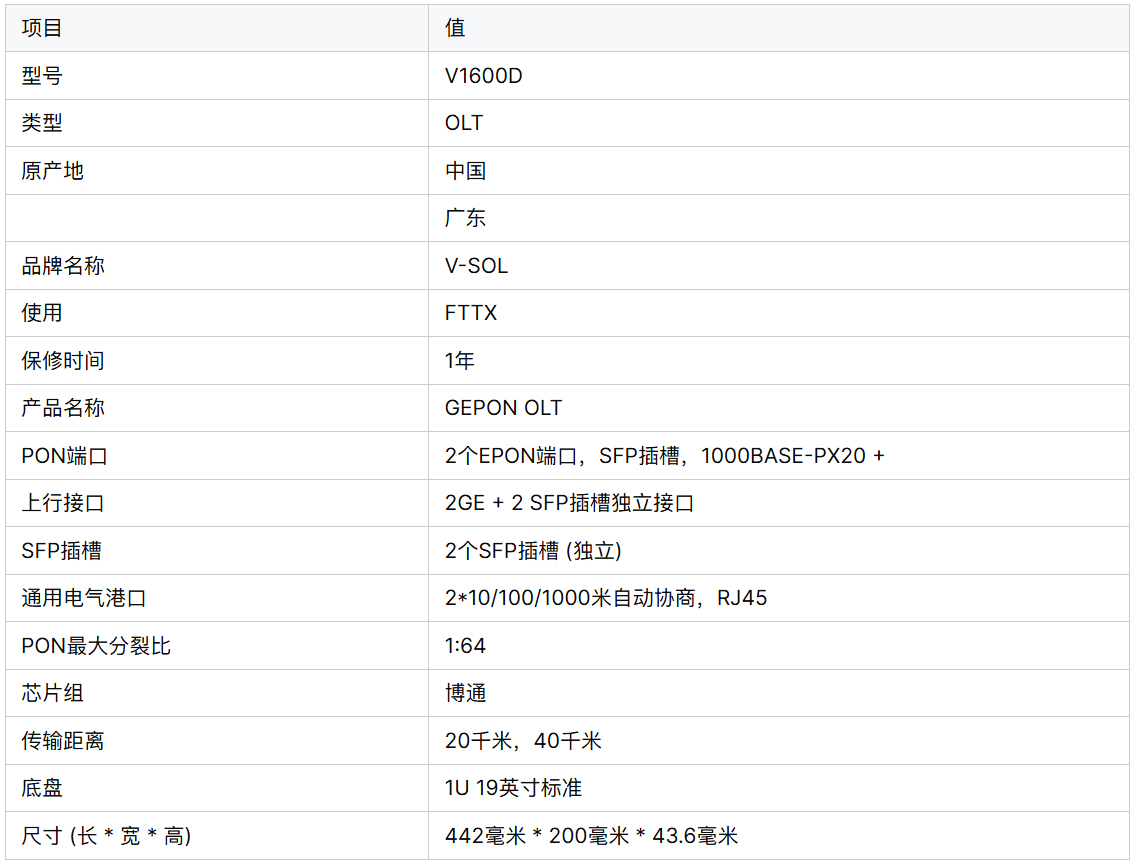Select the 博通 chipset value
This screenshot has height=864, width=1133.
465,693
